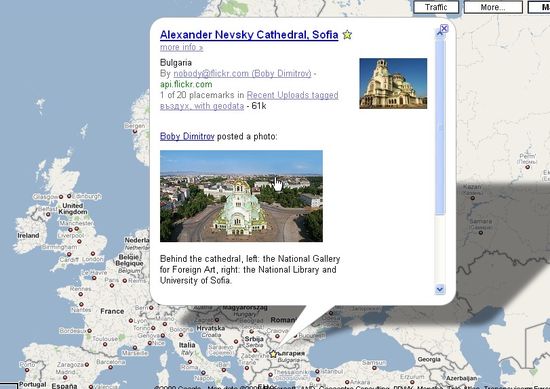Click the info window scrollbar thumb
The height and width of the screenshot is (389, 550).
440,127
